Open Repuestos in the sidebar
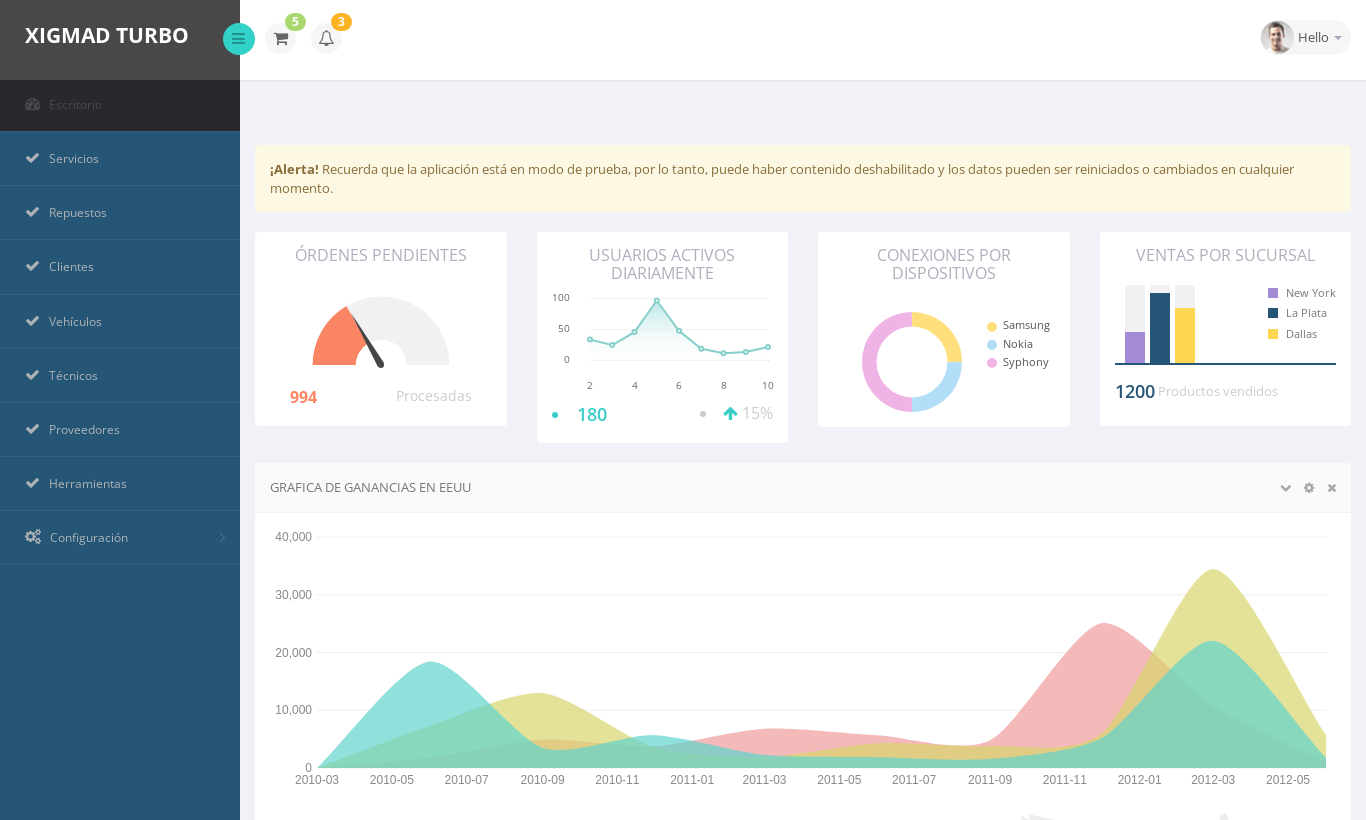Screen dimensions: 1366x820 (x=120, y=213)
